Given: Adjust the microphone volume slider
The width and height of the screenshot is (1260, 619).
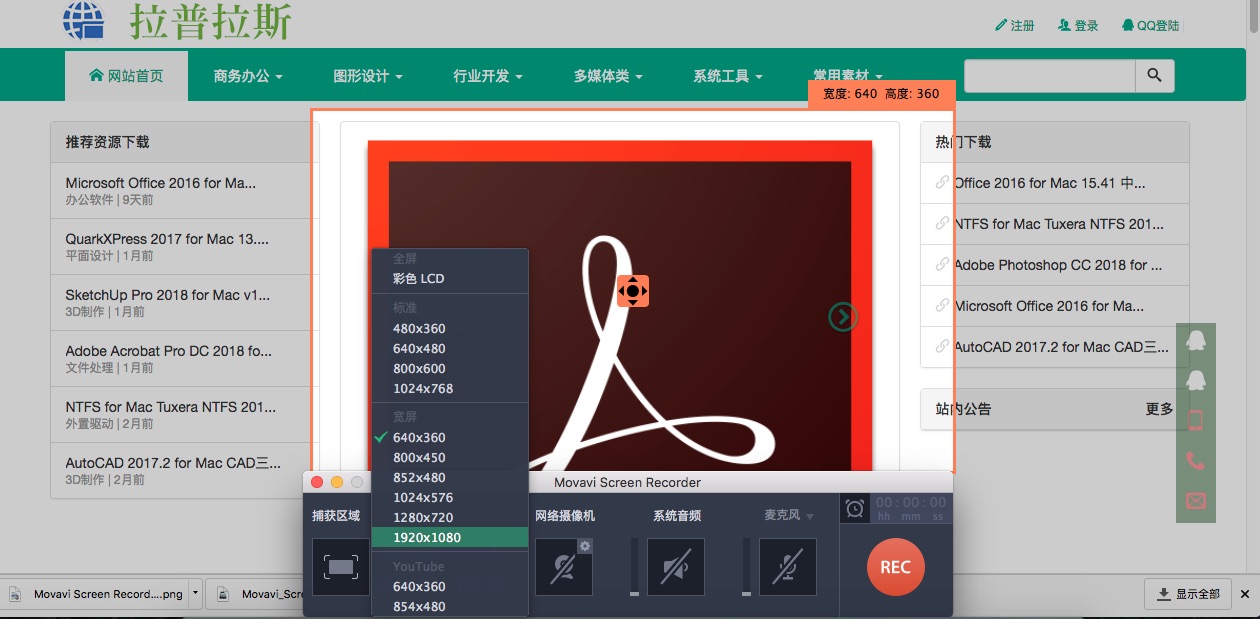Looking at the screenshot, I should [x=746, y=567].
